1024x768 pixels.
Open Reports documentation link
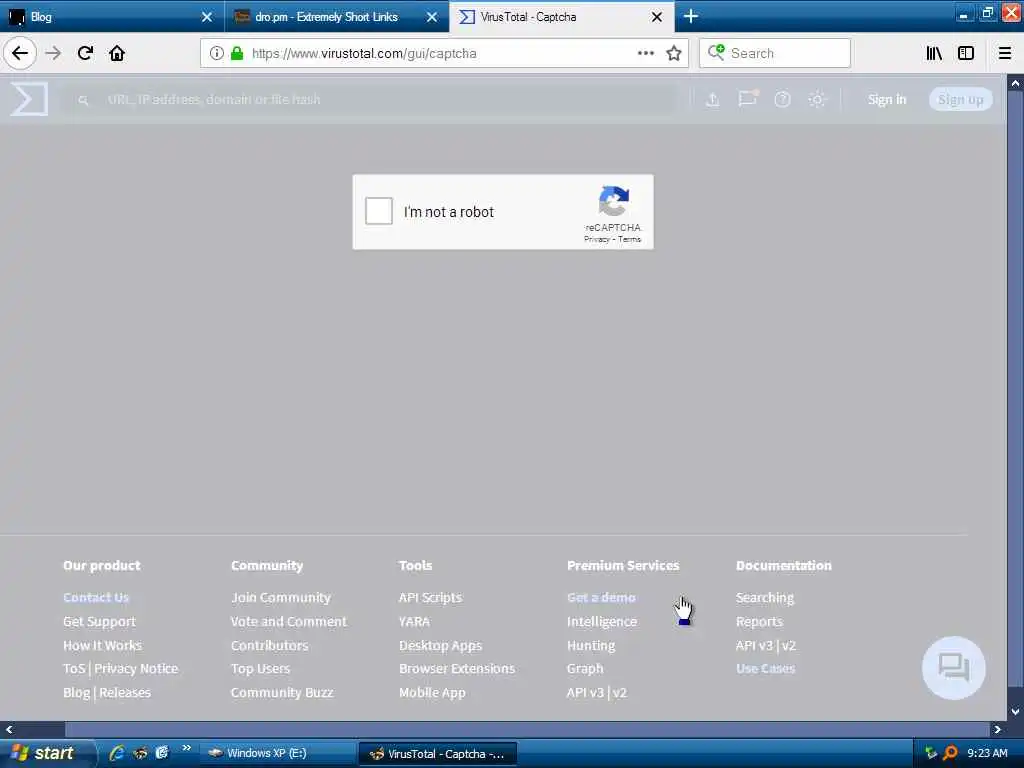click(x=759, y=621)
